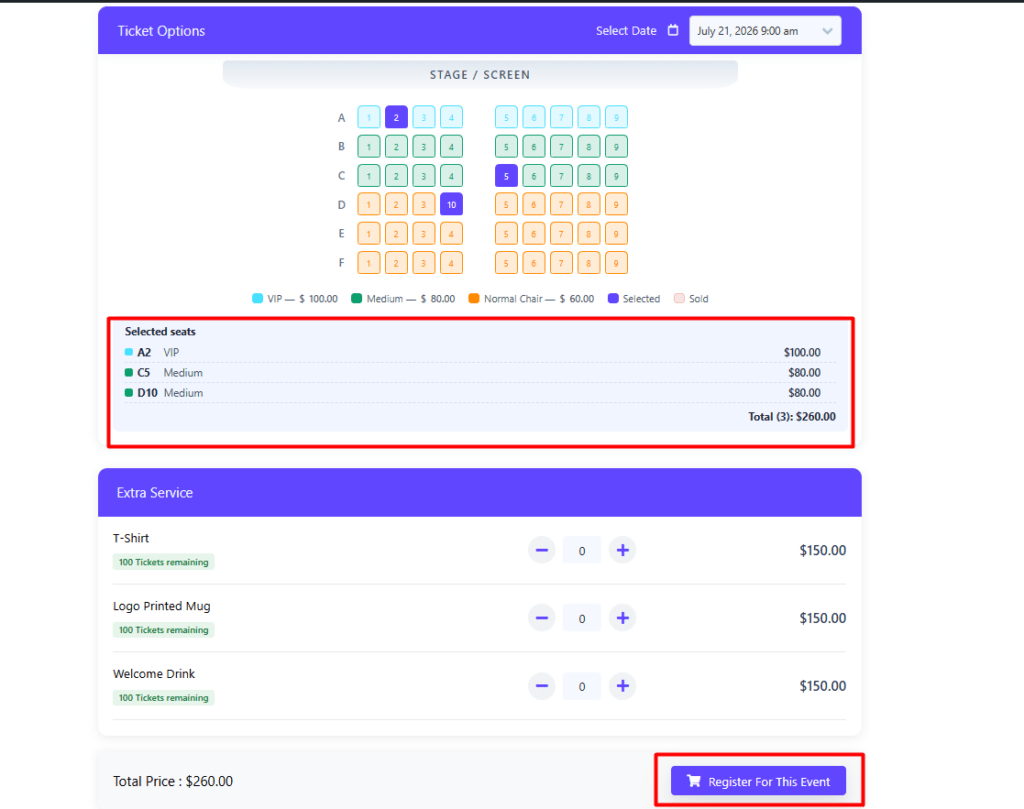Screen dimensions: 1024x809
Task: Click the A2 VIP row in Selected seats
Action: (x=480, y=353)
